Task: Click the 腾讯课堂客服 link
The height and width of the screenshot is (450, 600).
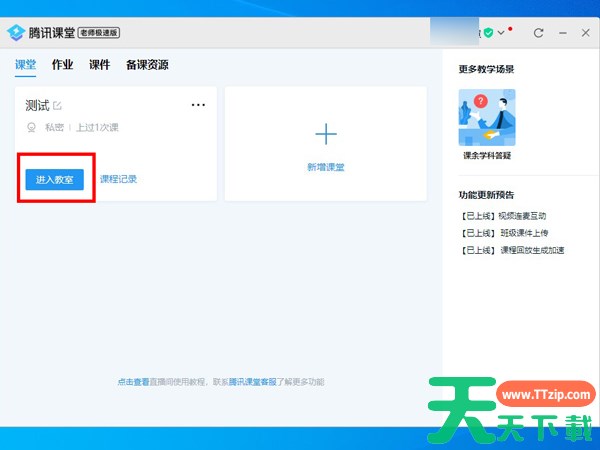Action: 253,382
